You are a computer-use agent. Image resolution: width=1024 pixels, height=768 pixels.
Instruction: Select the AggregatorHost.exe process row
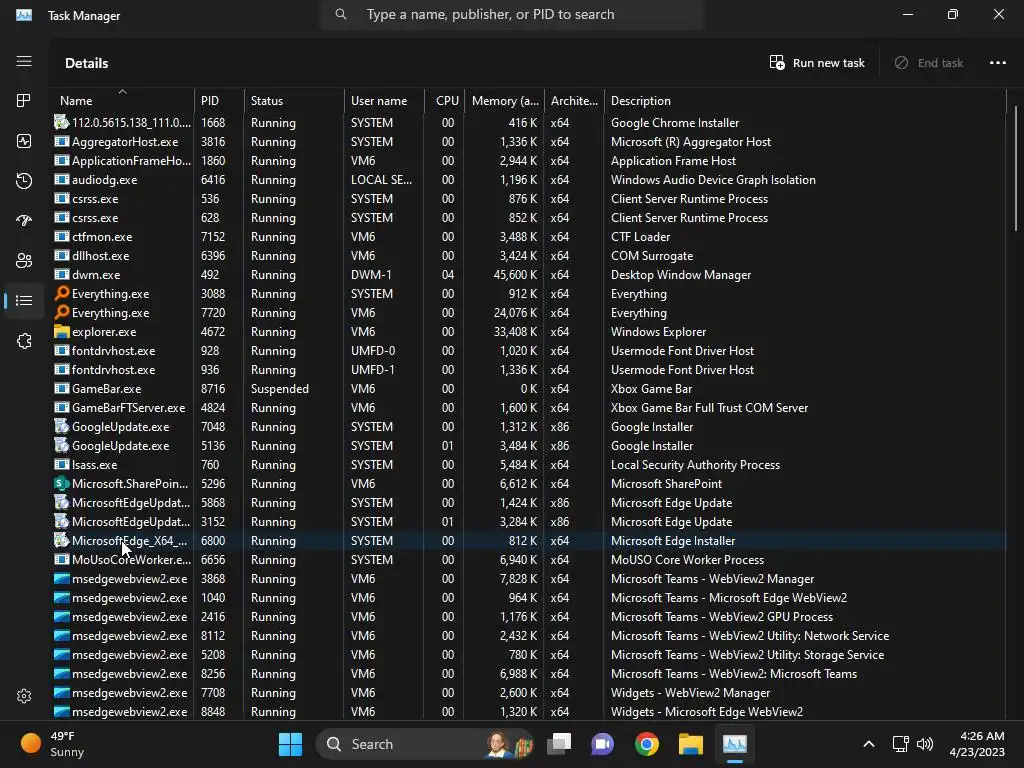point(529,142)
